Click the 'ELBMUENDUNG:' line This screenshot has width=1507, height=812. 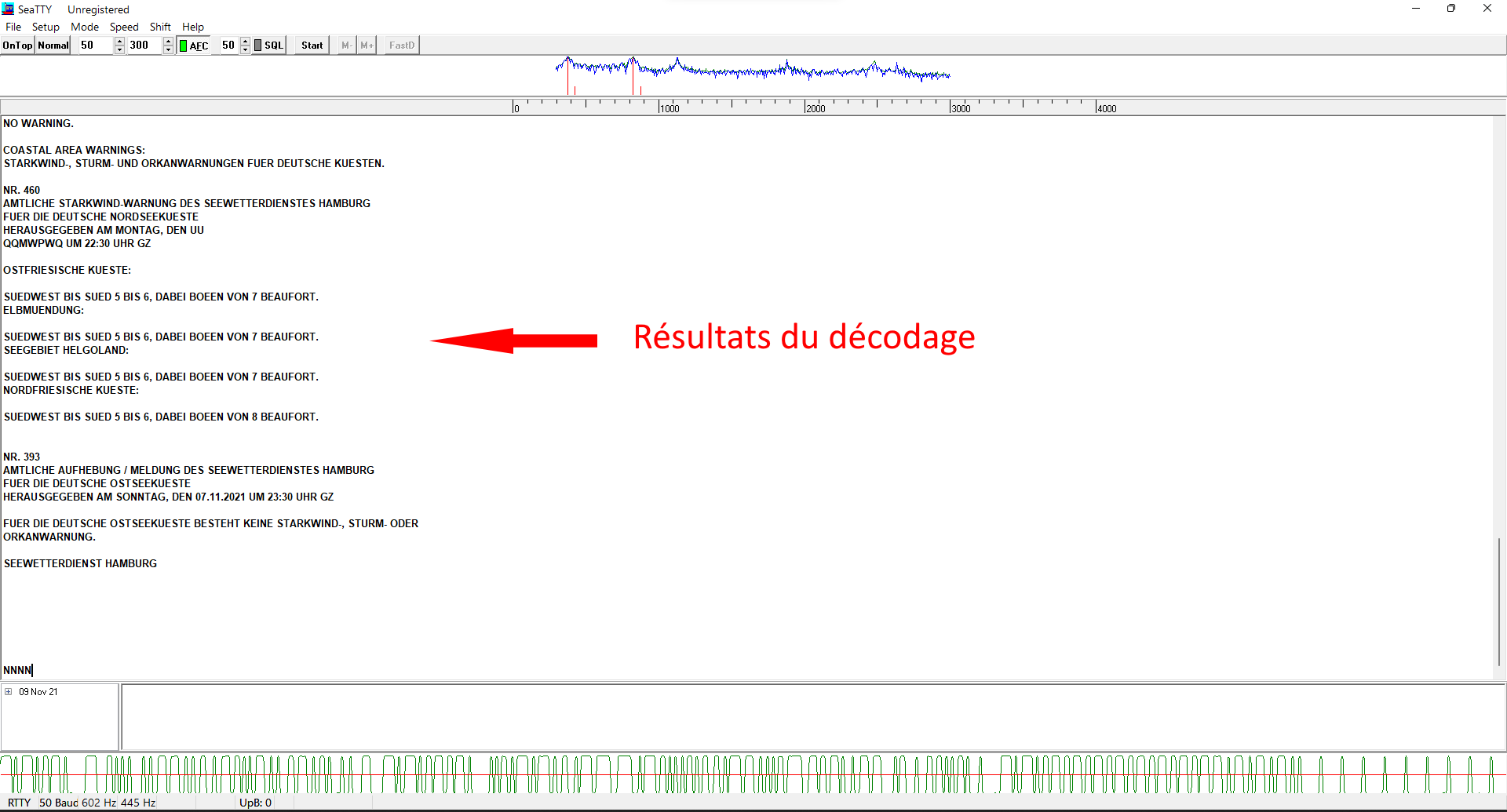coord(43,310)
